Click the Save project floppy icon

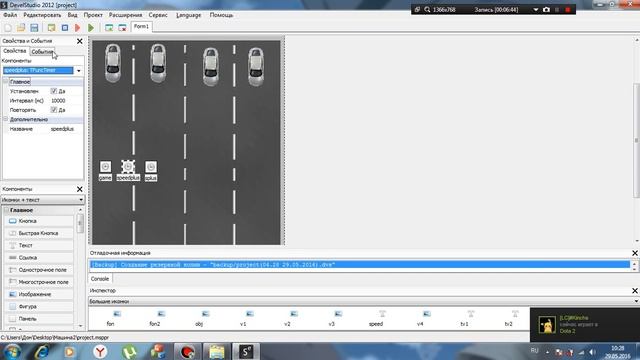(34, 28)
